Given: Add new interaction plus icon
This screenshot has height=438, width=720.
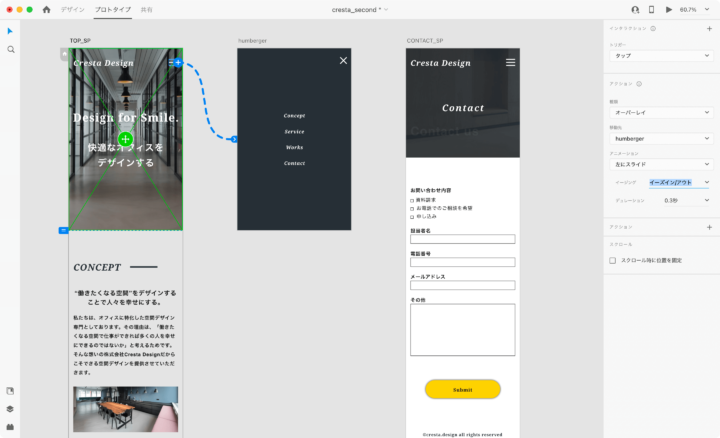Looking at the screenshot, I should click(709, 28).
